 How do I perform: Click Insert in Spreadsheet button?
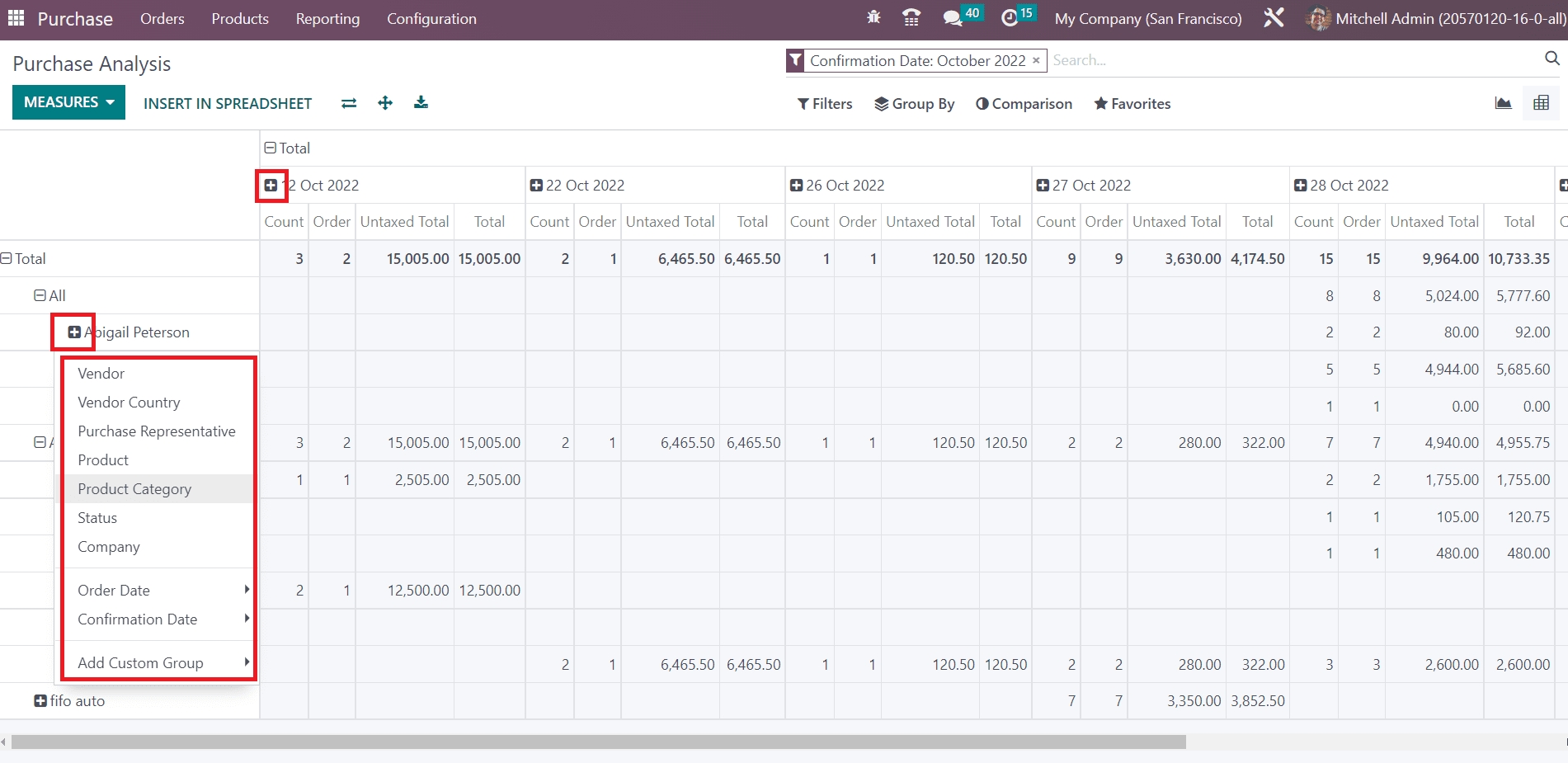point(228,103)
